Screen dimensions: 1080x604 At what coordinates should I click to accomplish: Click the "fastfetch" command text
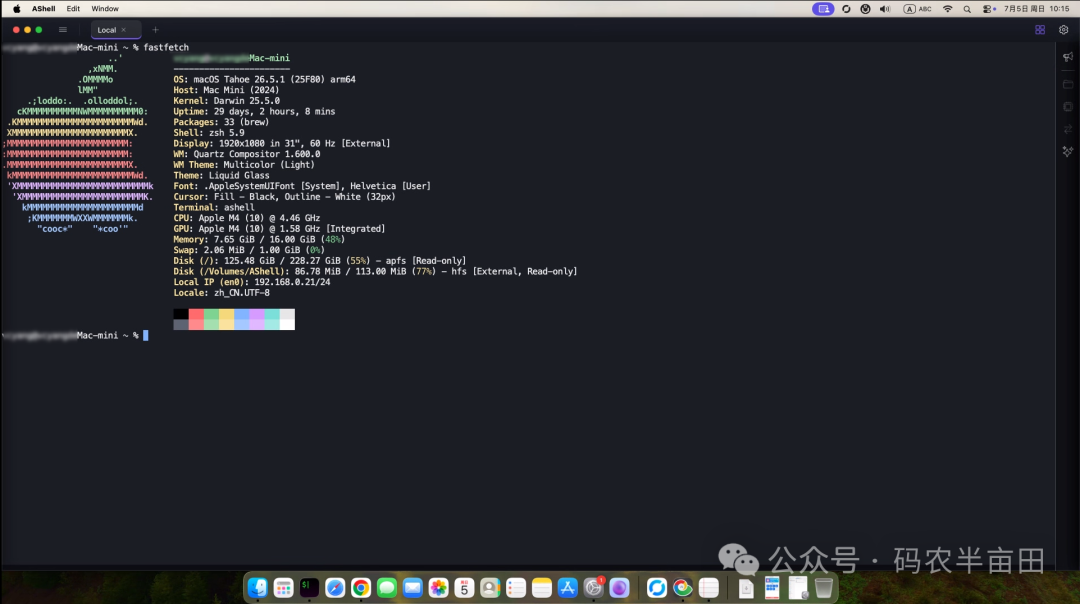tap(166, 48)
